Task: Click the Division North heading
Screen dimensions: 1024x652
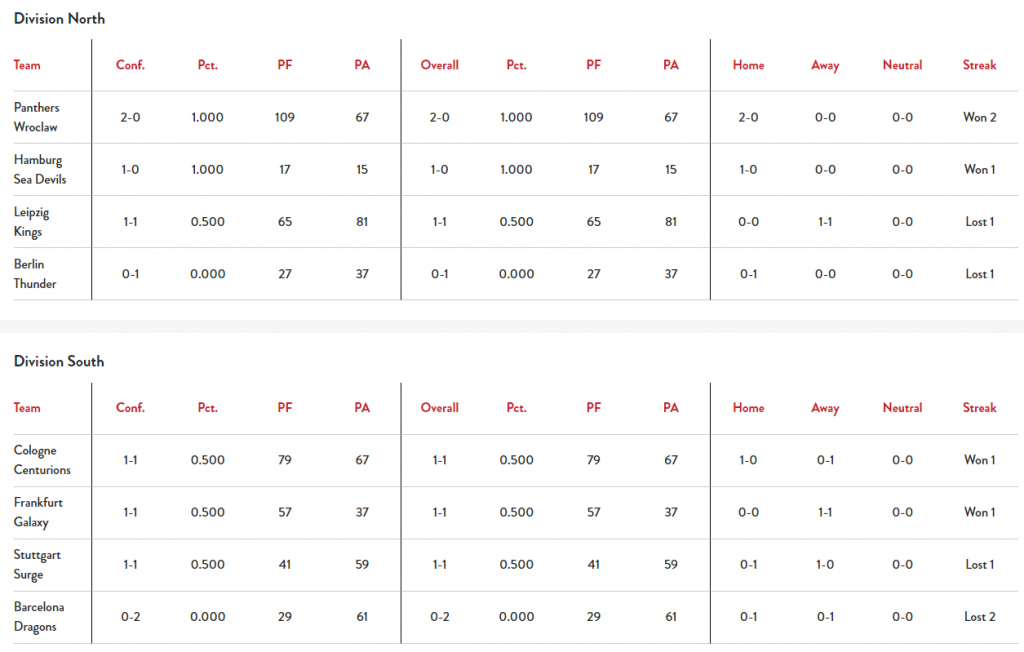Action: (59, 19)
